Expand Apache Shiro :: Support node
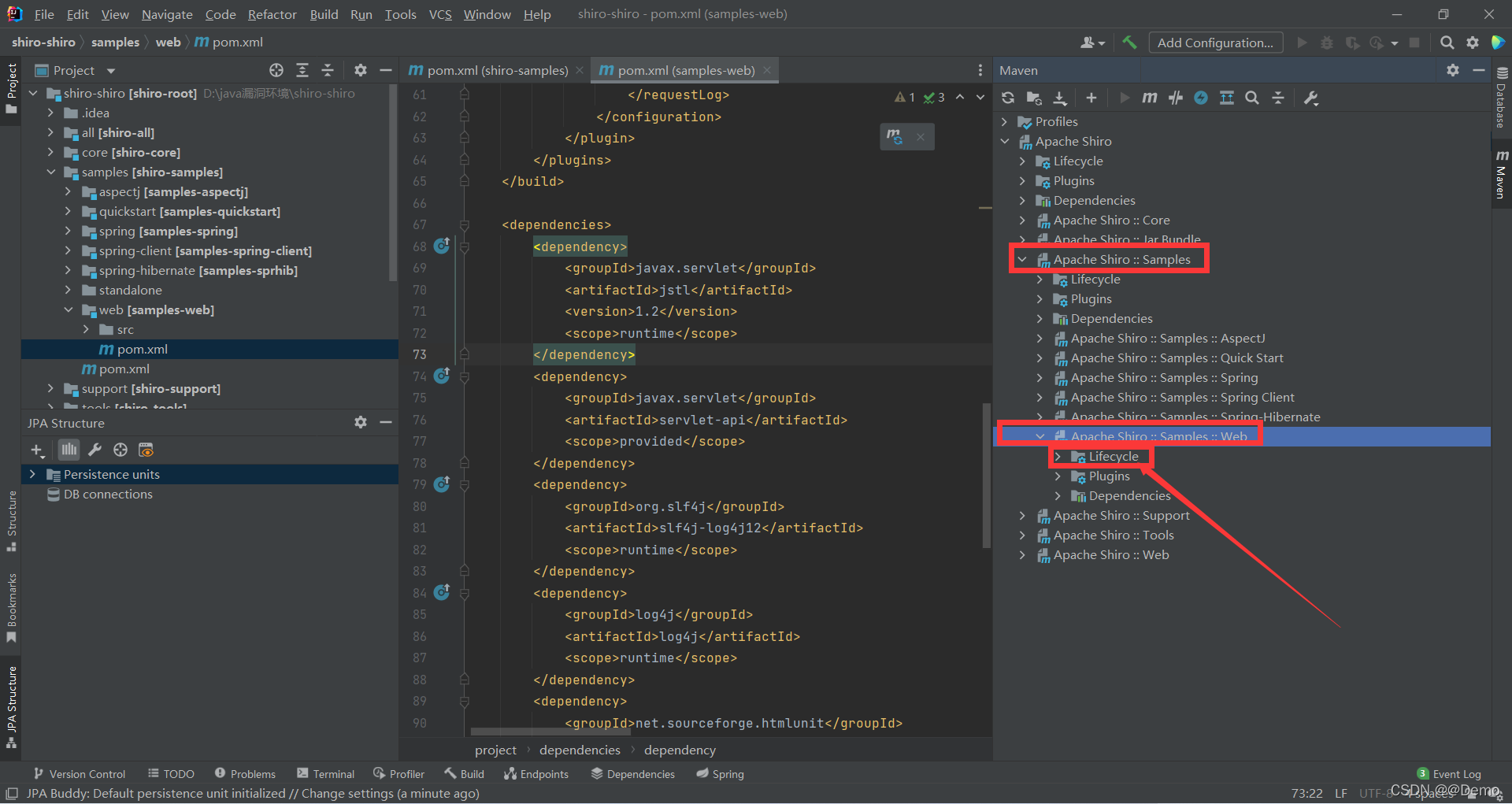Image resolution: width=1512 pixels, height=804 pixels. (1021, 515)
